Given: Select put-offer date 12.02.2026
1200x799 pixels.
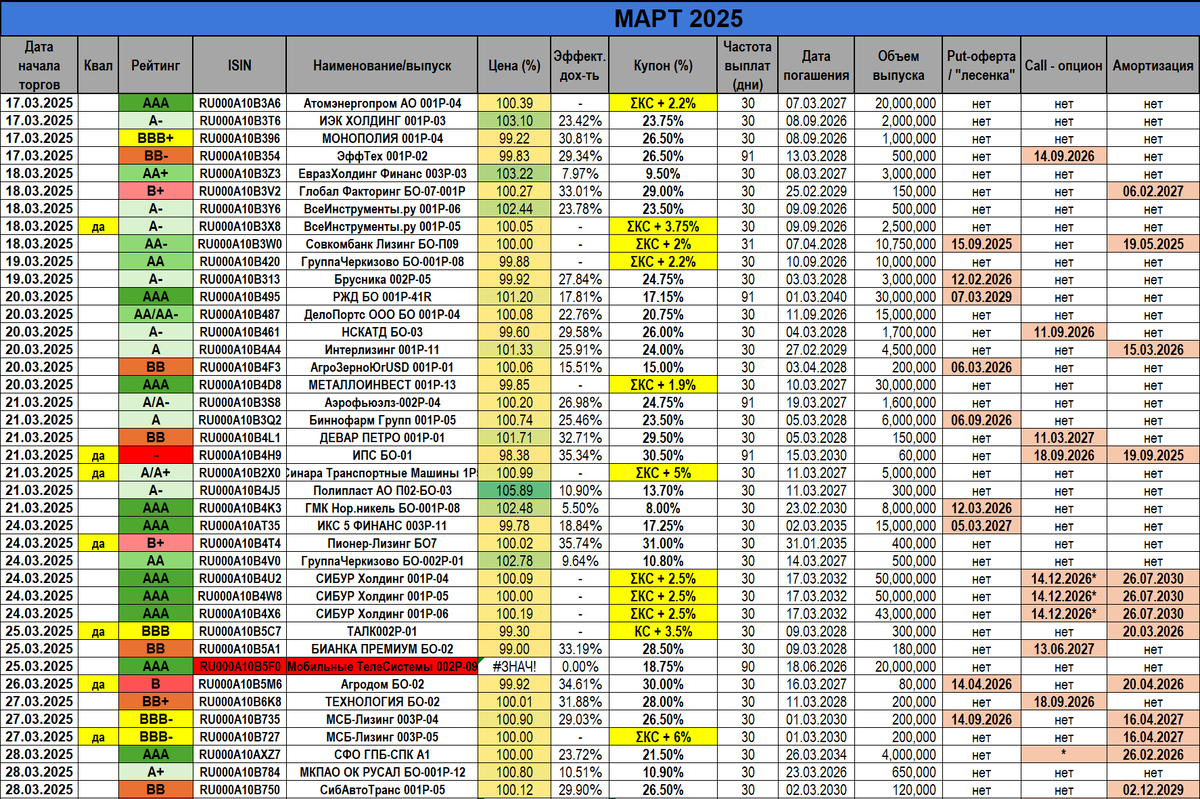Looking at the screenshot, I should (981, 278).
